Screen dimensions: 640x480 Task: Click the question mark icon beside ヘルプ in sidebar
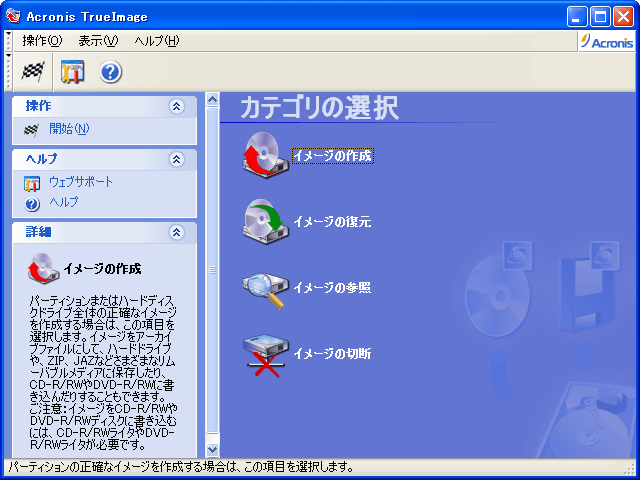(x=32, y=204)
